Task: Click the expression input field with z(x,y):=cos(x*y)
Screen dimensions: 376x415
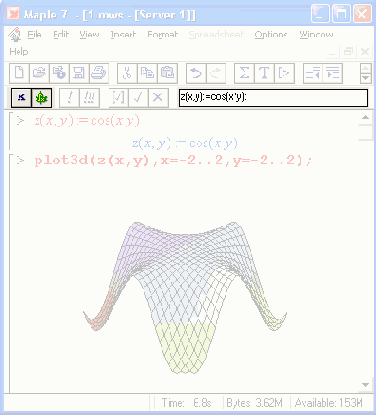Action: tap(273, 98)
